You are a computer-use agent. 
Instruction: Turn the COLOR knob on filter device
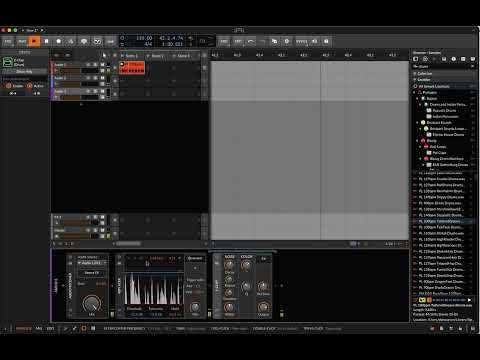coord(246,266)
